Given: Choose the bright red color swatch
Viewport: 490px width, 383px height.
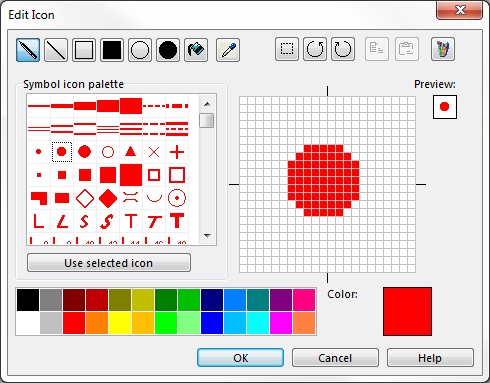Looking at the screenshot, I should pyautogui.click(x=74, y=323).
